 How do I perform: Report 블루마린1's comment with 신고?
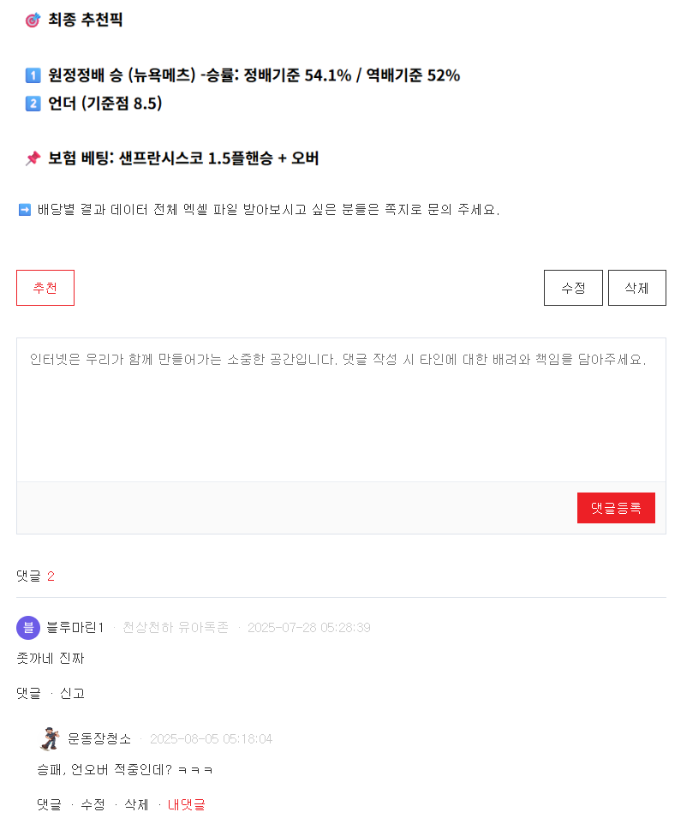(x=73, y=693)
